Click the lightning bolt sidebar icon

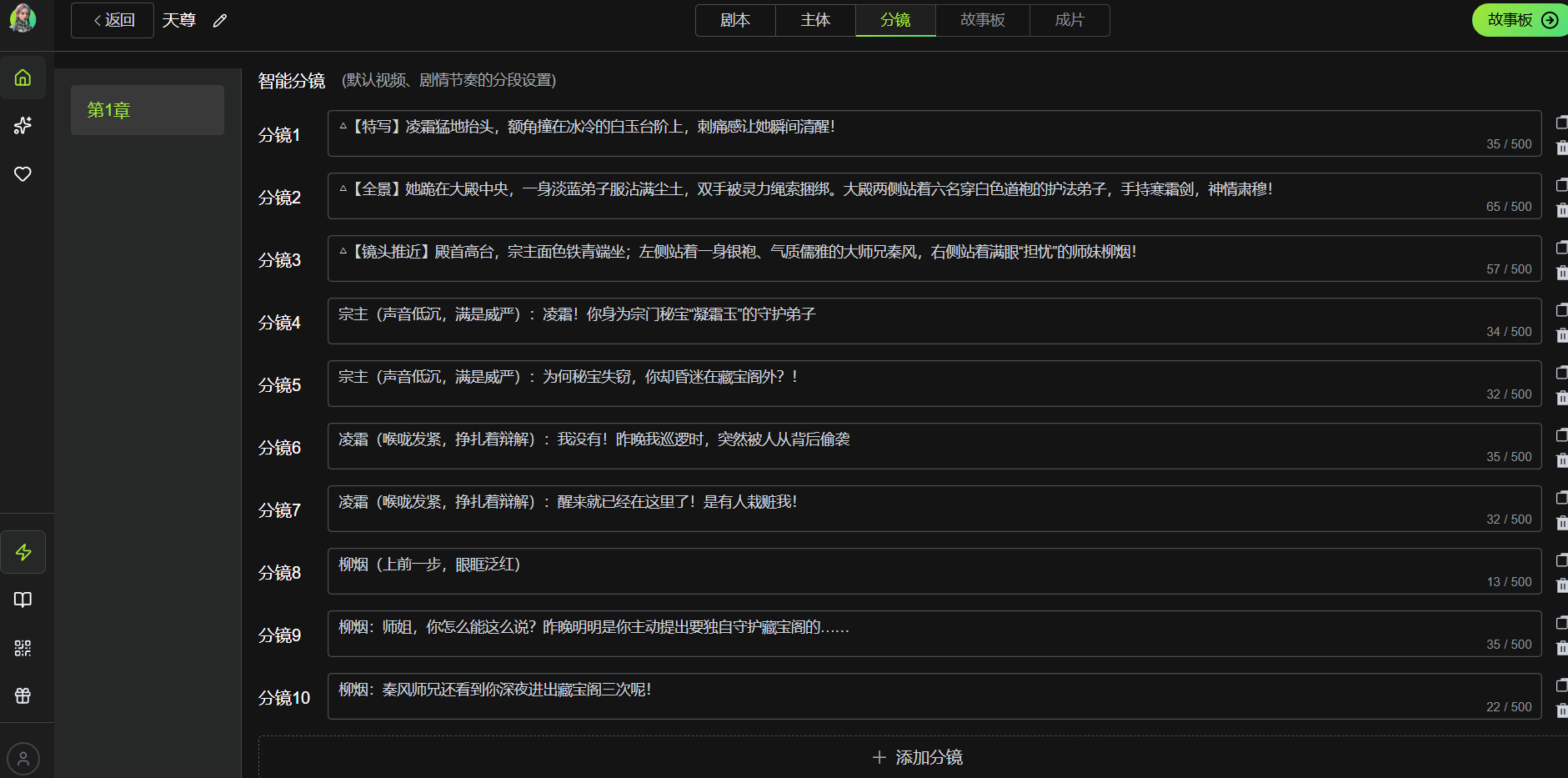[x=23, y=552]
